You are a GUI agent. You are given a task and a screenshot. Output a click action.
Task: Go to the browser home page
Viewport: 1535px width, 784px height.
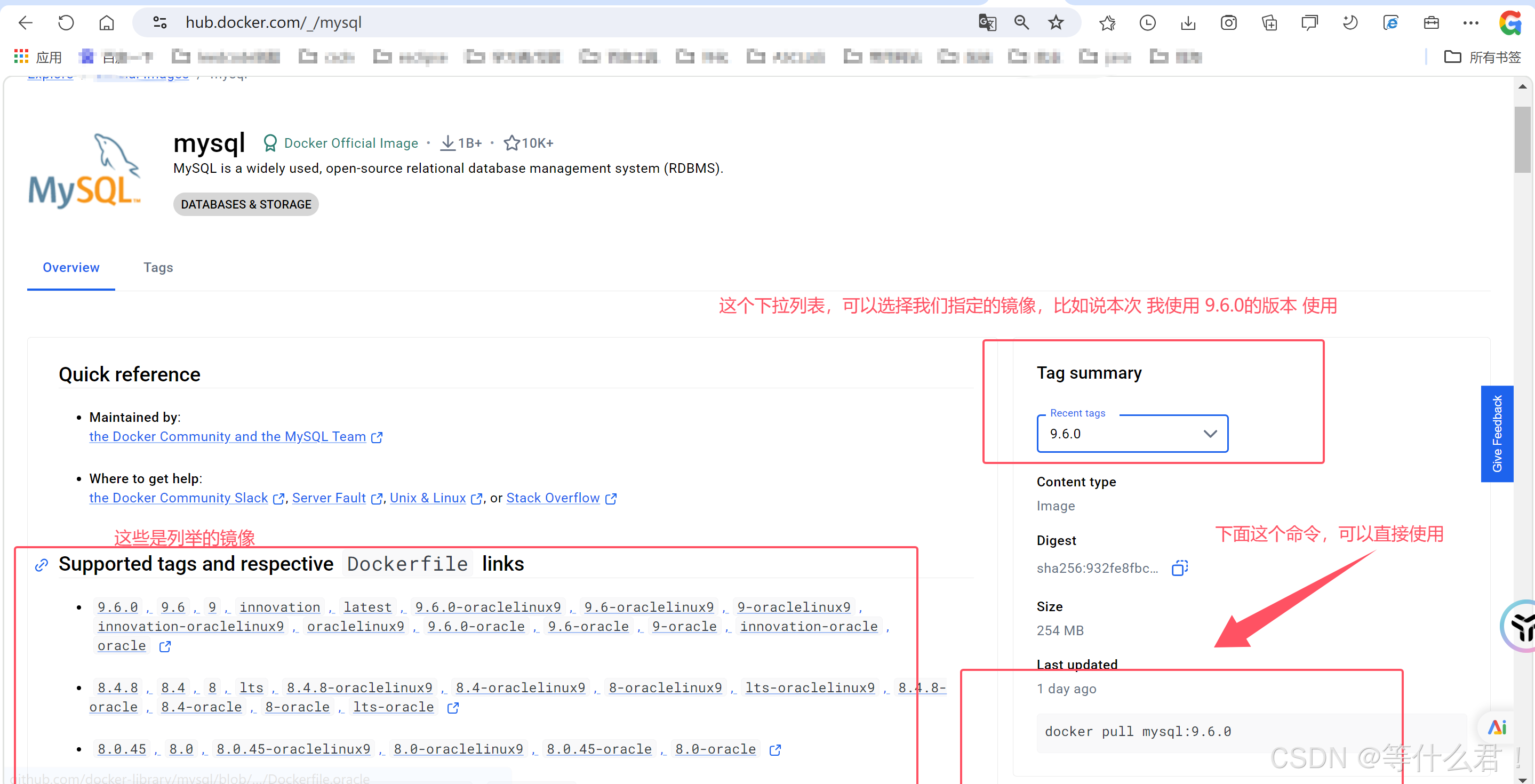pos(106,23)
